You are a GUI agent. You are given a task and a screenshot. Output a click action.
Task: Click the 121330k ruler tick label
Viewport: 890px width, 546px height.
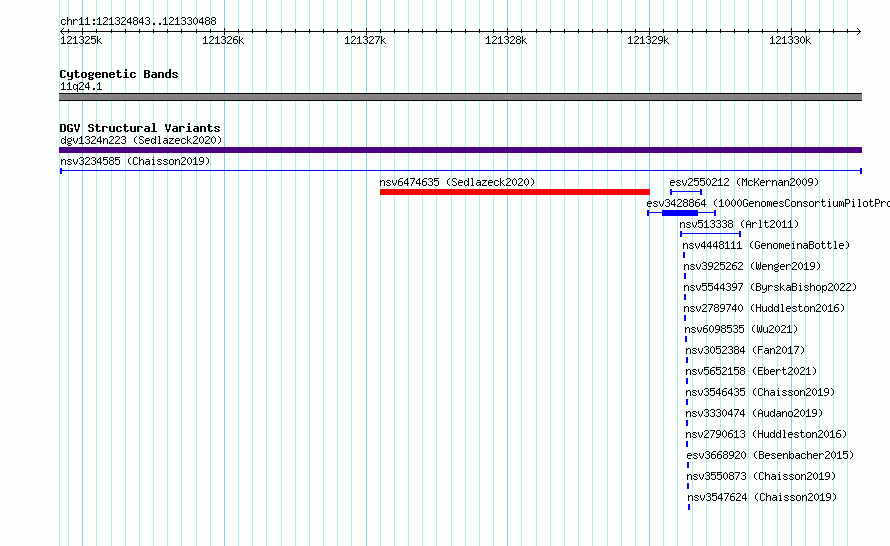pyautogui.click(x=790, y=40)
